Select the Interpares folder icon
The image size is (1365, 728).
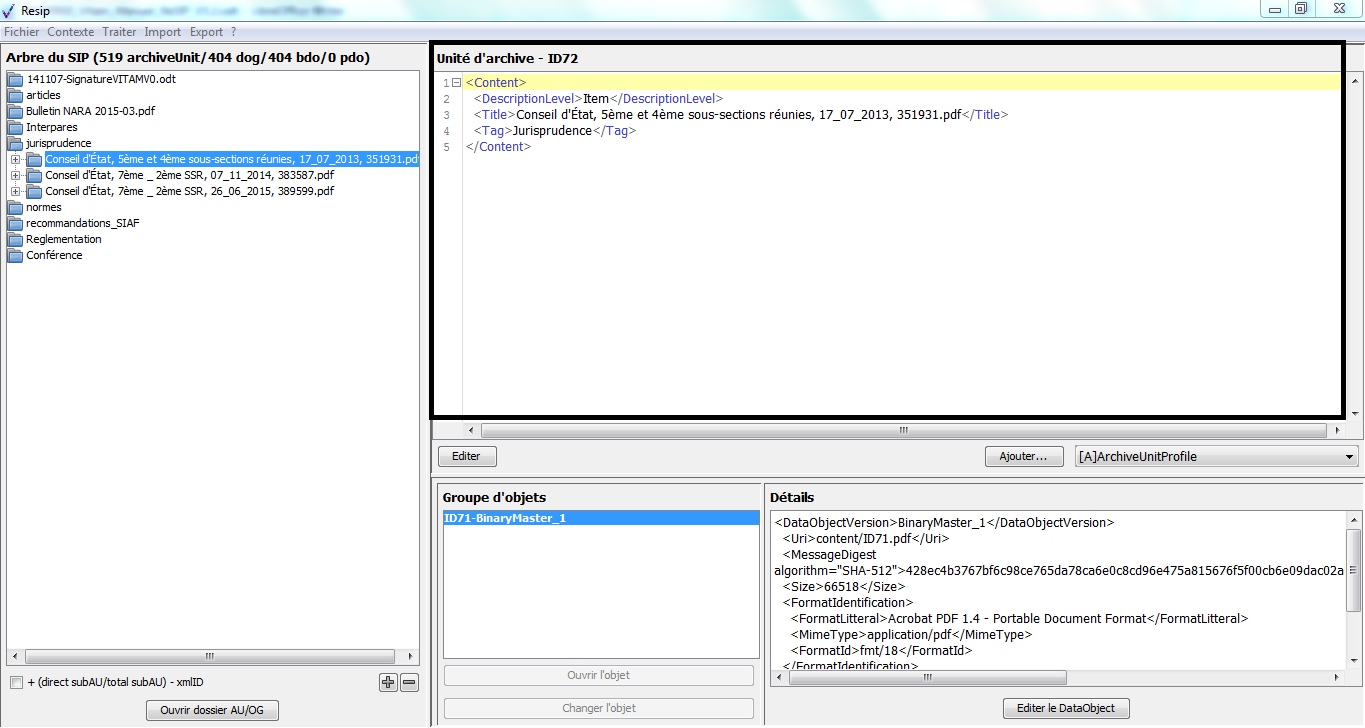tap(15, 128)
